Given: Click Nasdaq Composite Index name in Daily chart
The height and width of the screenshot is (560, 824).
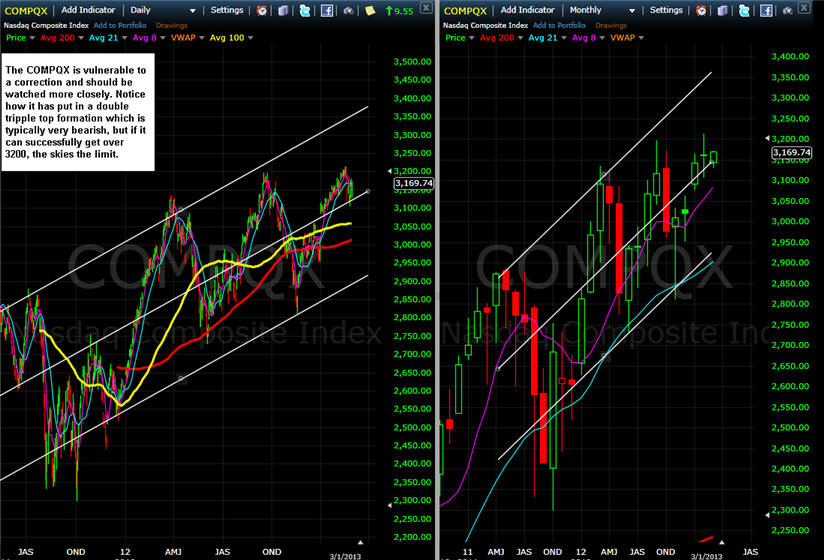Looking at the screenshot, I should (46, 25).
